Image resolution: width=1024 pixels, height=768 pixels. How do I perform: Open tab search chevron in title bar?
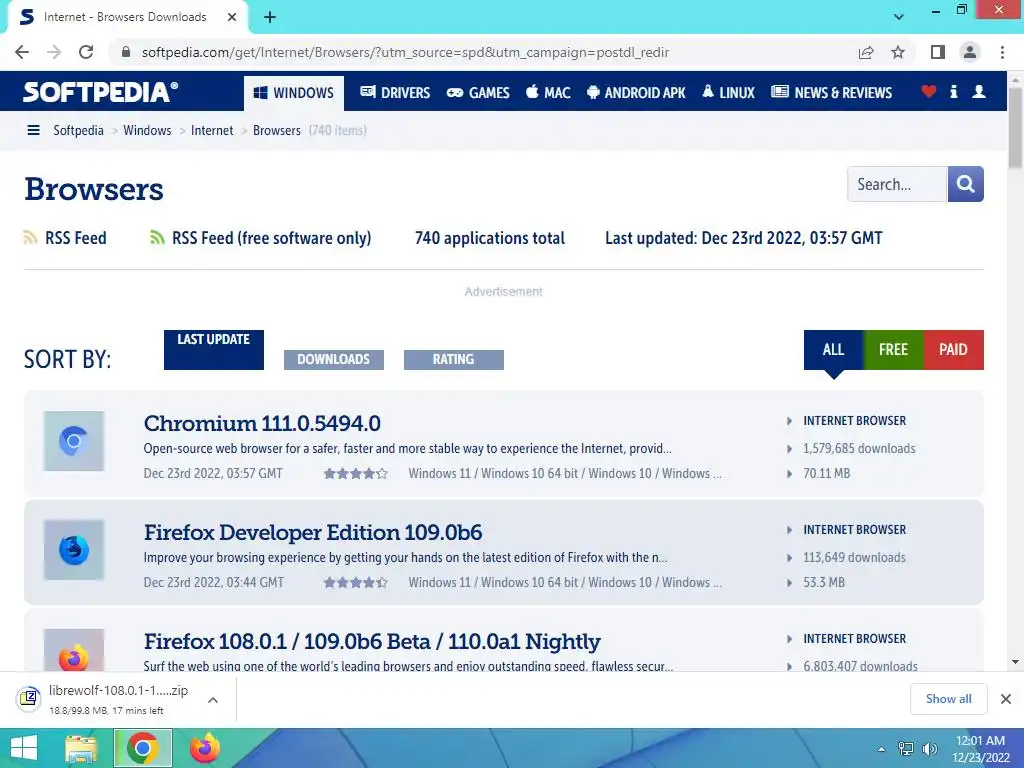point(899,17)
